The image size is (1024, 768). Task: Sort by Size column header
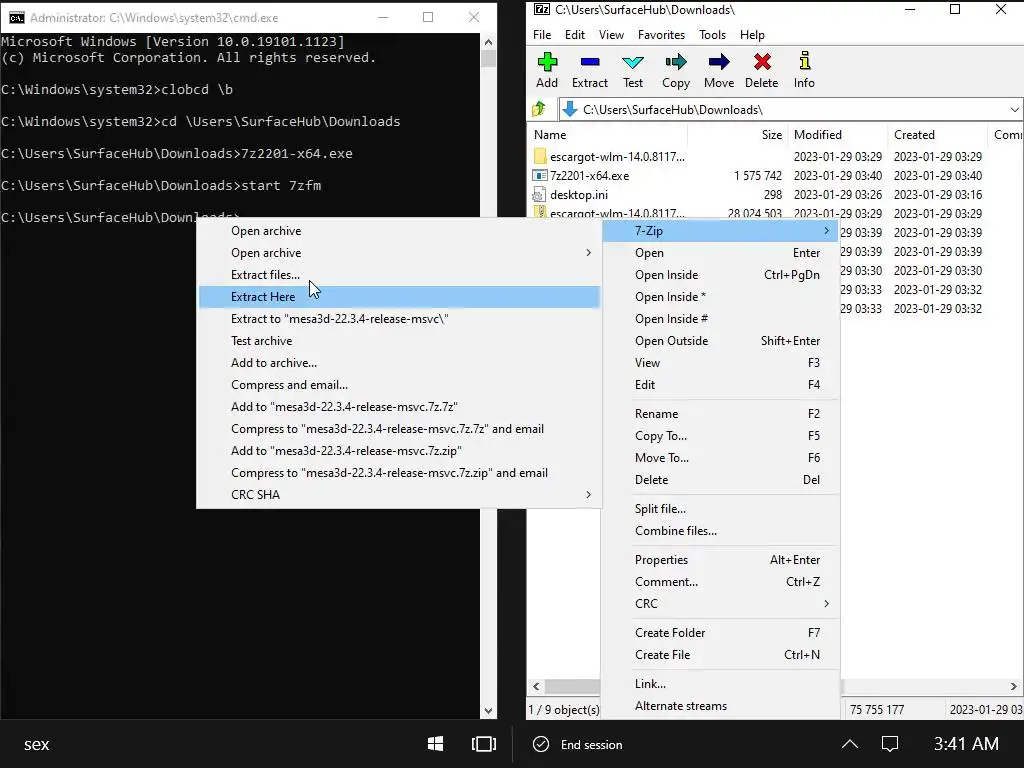coord(738,135)
